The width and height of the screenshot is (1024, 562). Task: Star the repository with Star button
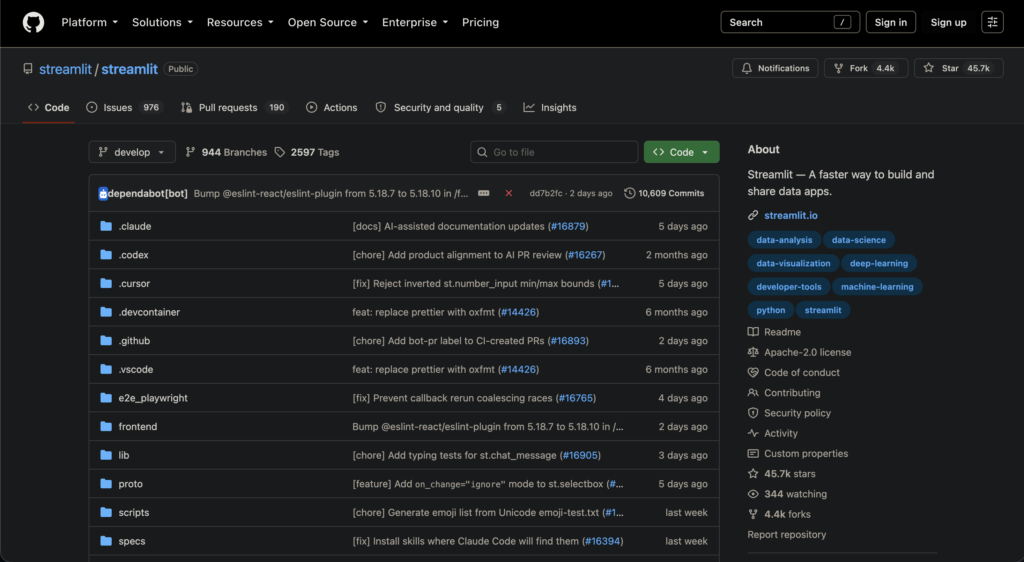click(x=958, y=68)
